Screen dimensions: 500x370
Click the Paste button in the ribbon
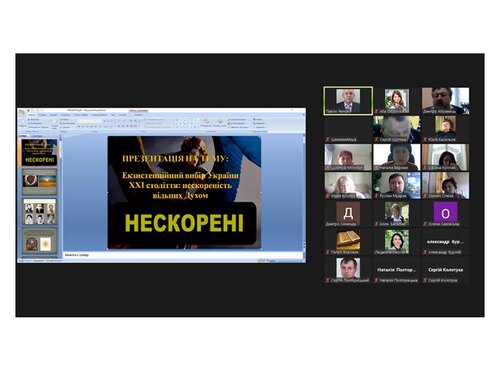(22, 123)
